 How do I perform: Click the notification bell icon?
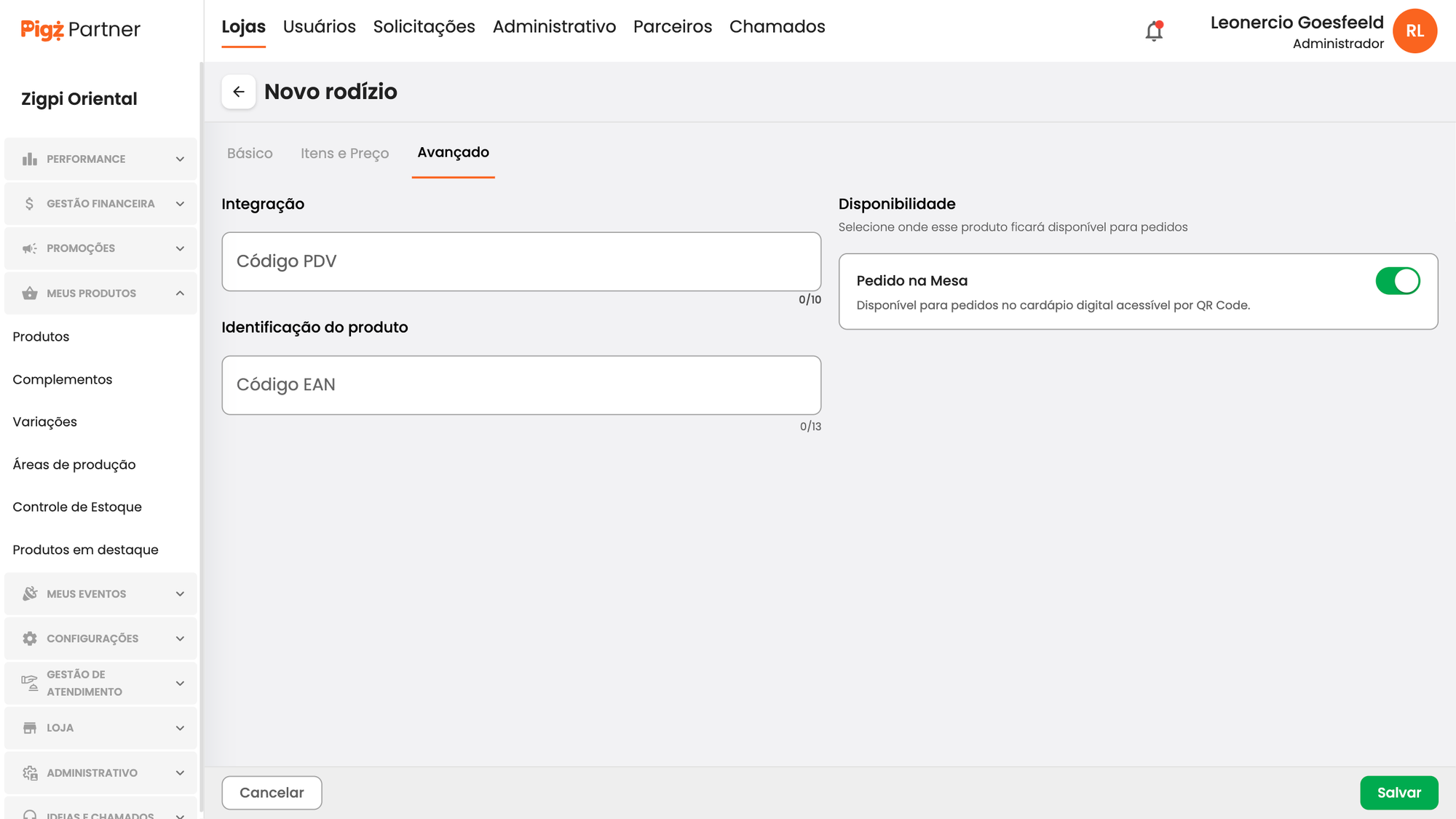(x=1154, y=31)
